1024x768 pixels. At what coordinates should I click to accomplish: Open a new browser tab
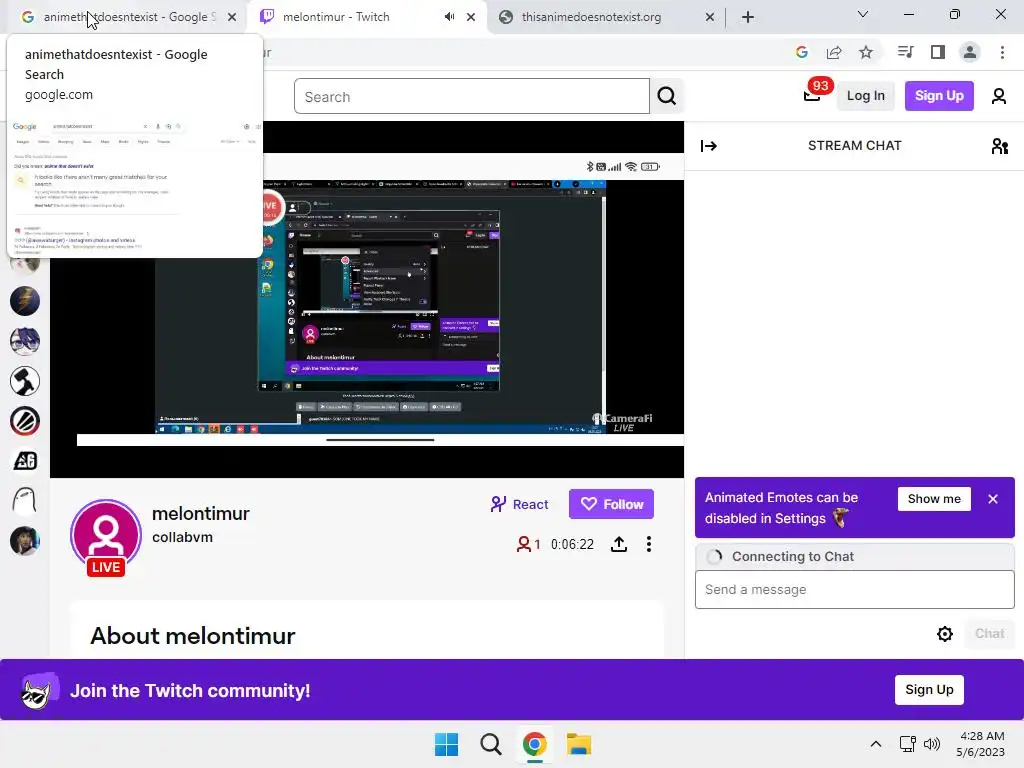click(x=748, y=17)
